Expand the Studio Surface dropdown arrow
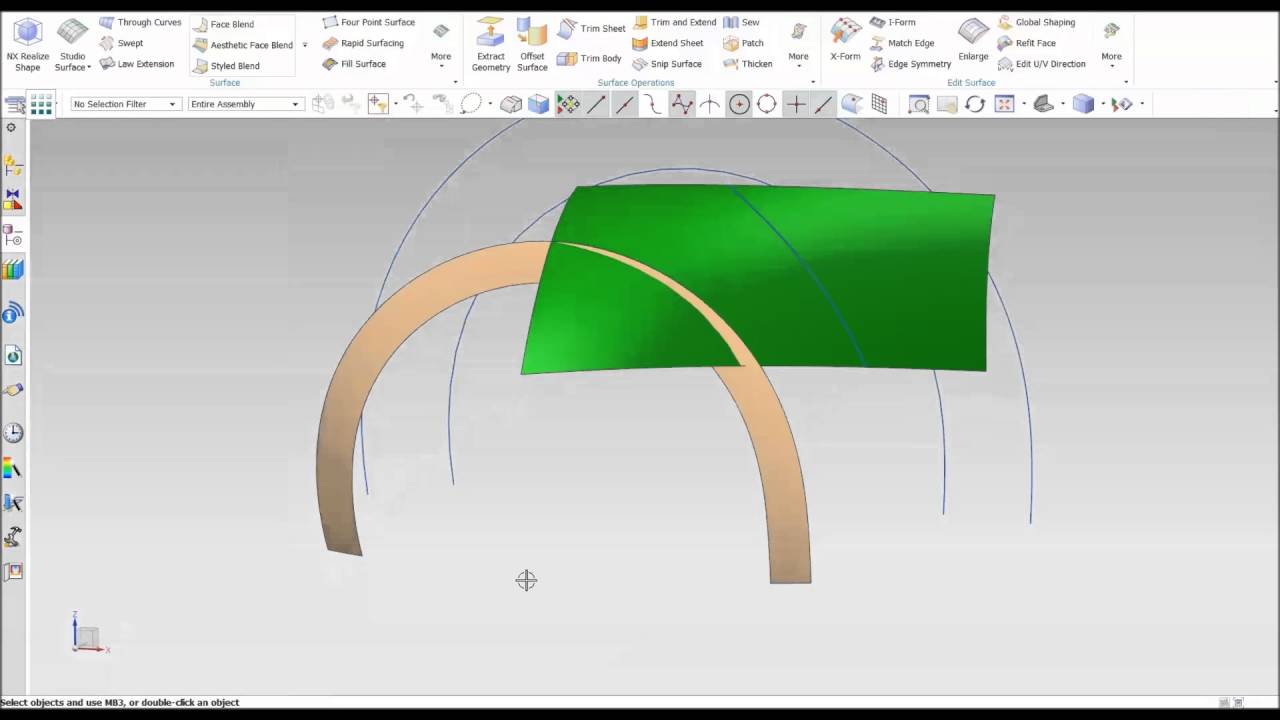 89,68
